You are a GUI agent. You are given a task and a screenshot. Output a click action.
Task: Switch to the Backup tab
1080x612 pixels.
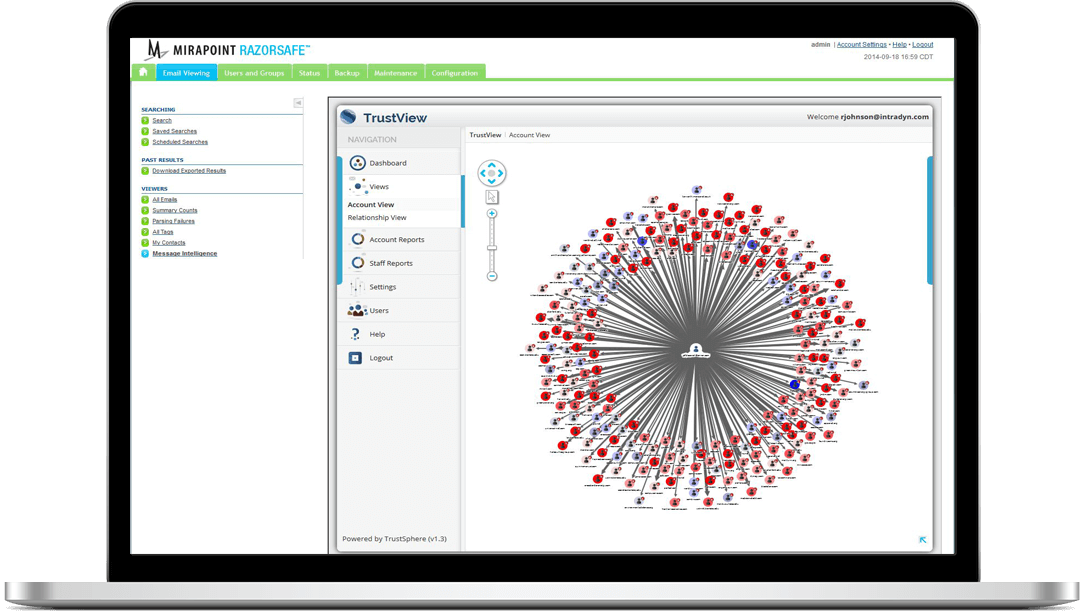347,72
